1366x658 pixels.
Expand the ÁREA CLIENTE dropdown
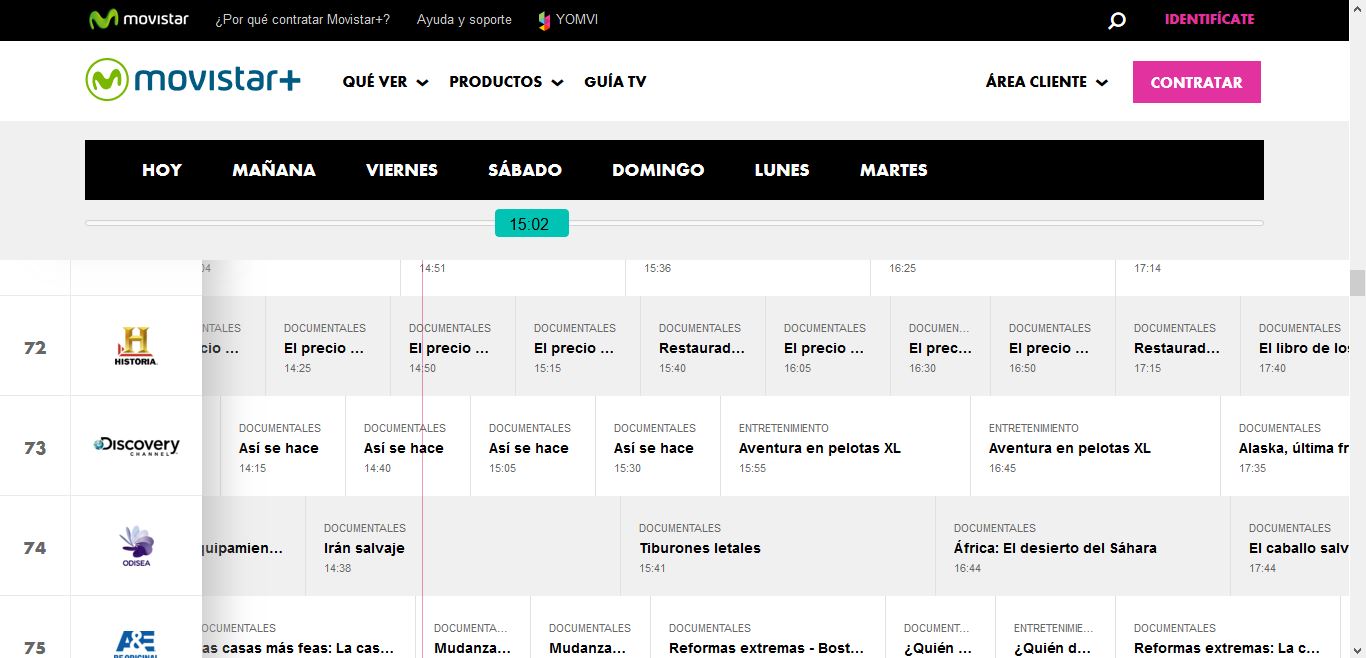click(x=1046, y=82)
